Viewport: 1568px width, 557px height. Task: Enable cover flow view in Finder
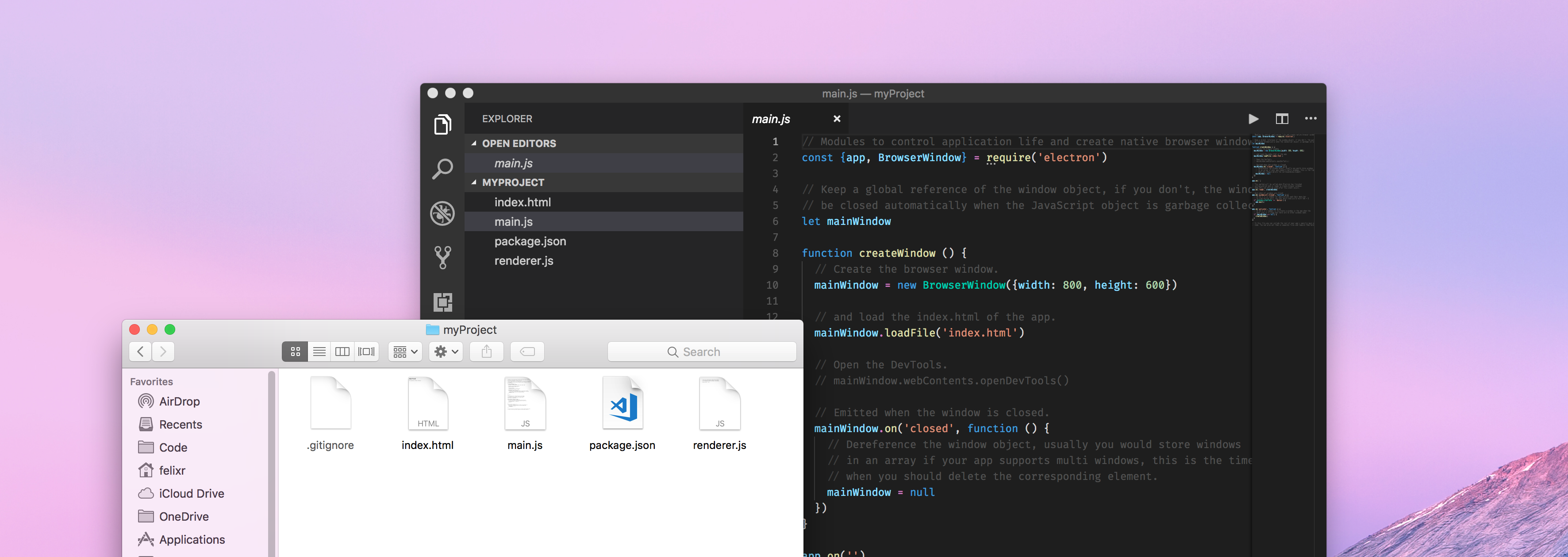point(365,352)
